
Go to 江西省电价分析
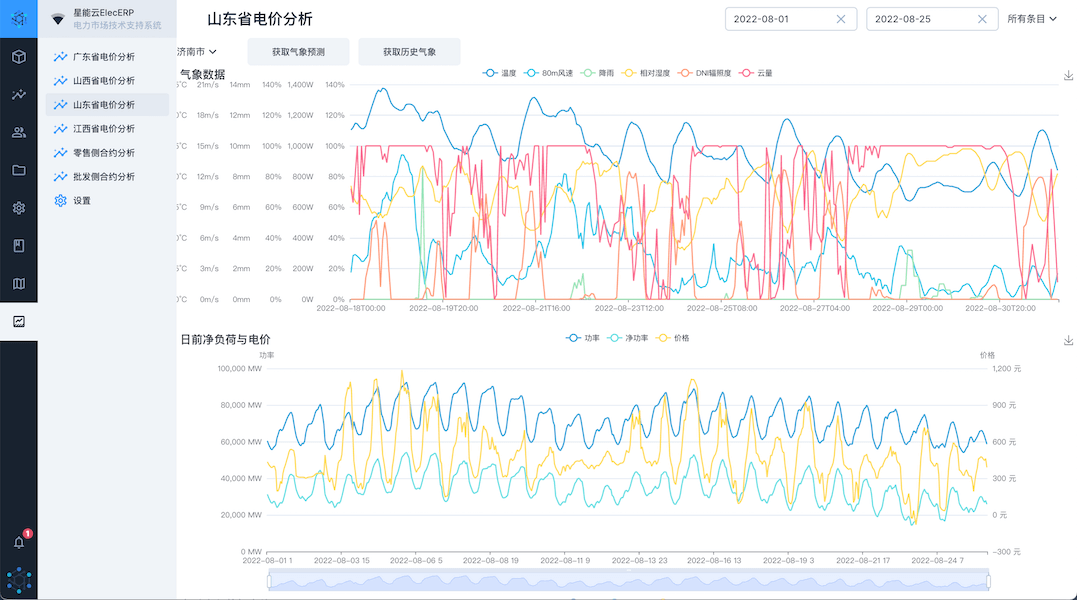107,128
